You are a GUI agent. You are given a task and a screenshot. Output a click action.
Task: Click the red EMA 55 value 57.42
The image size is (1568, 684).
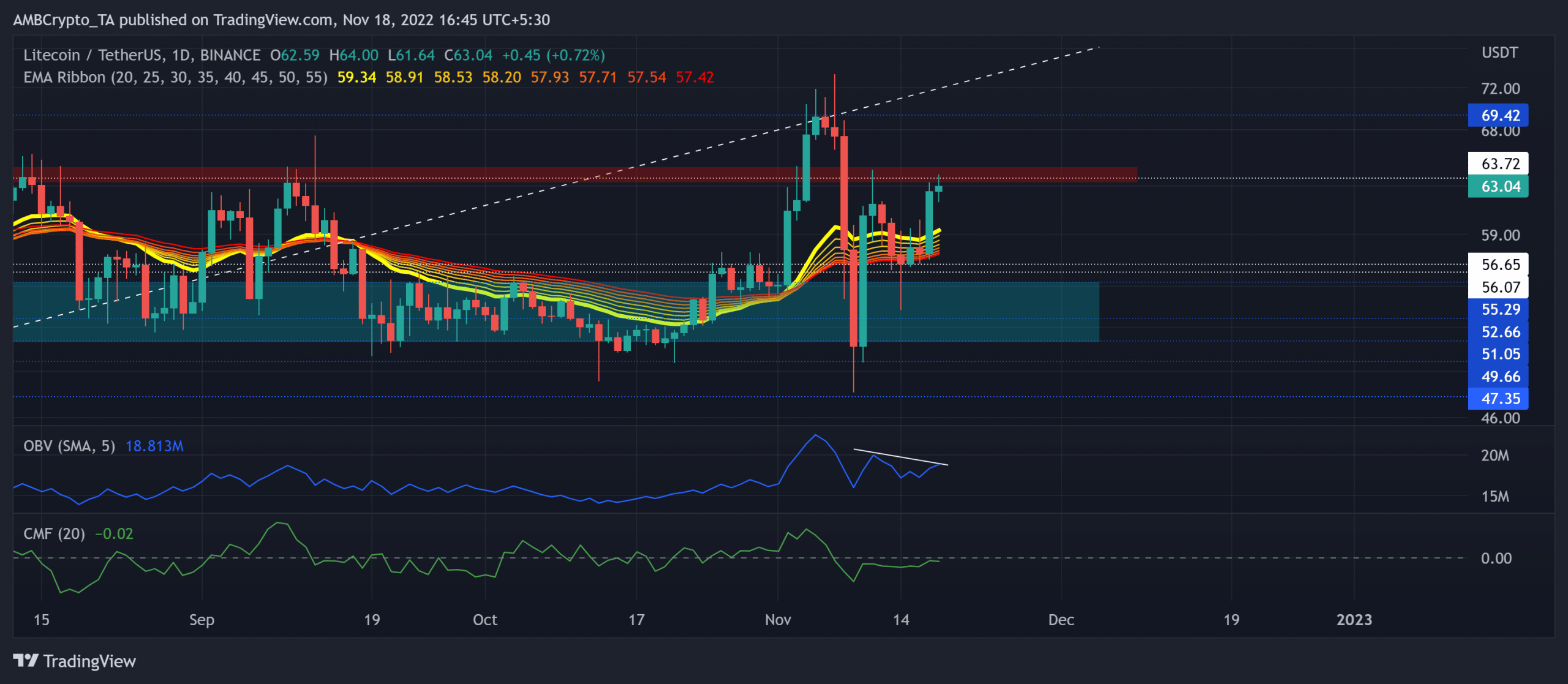click(695, 77)
